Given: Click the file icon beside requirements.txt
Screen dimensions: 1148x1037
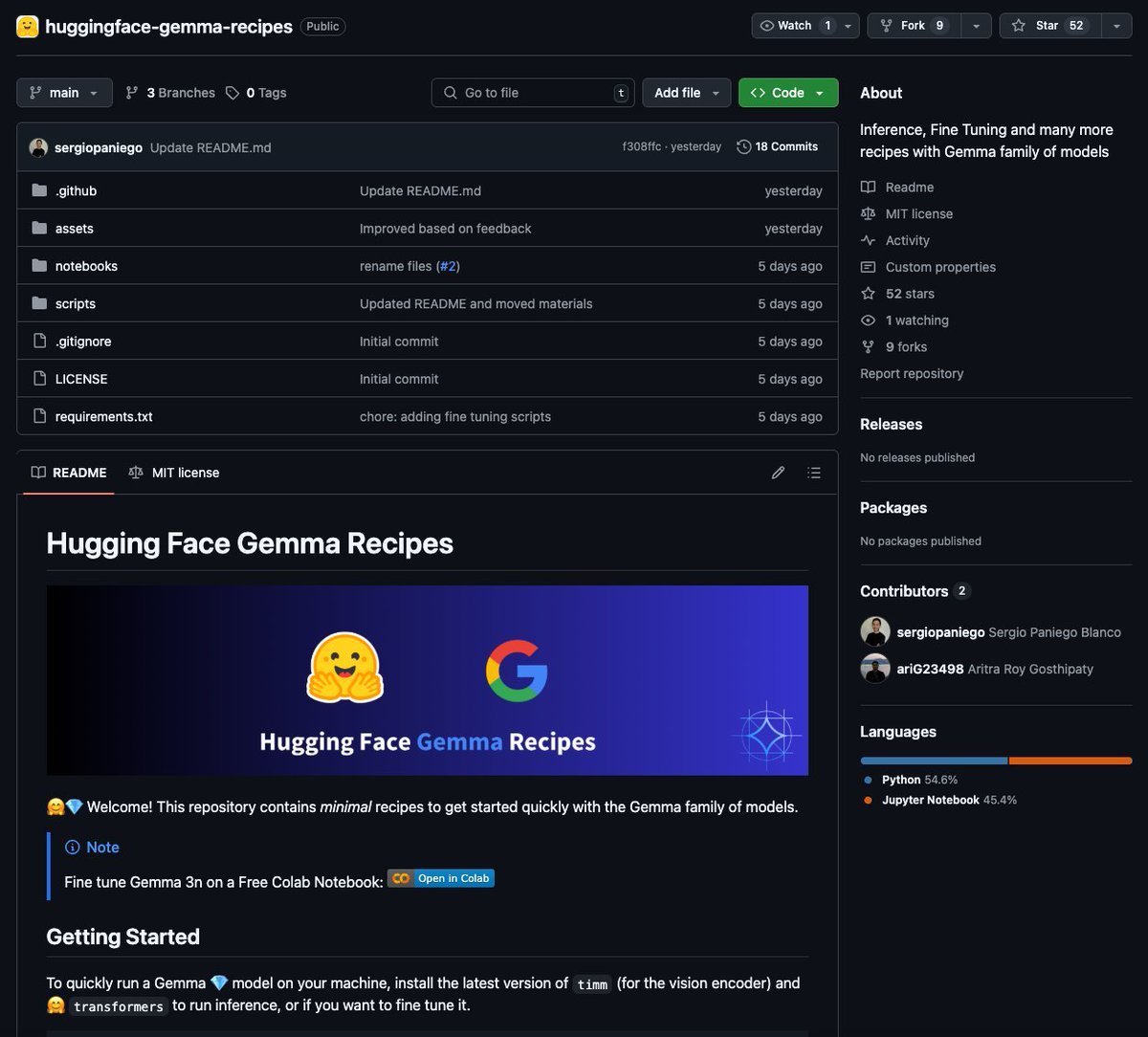Looking at the screenshot, I should click(x=39, y=416).
